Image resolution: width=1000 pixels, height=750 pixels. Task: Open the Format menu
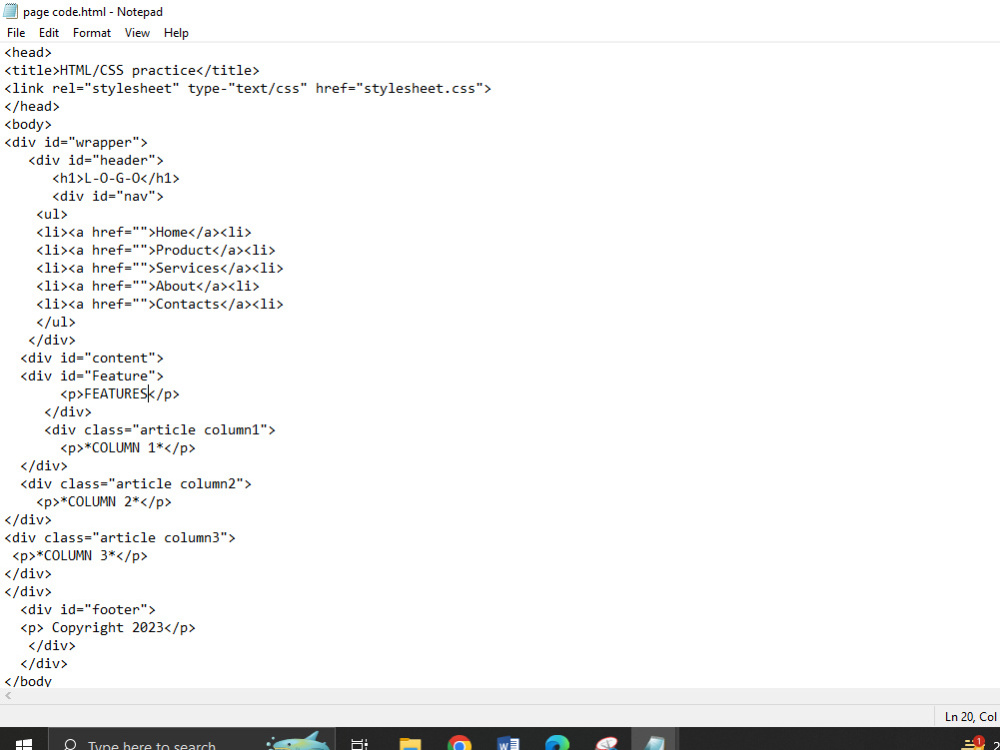point(92,33)
